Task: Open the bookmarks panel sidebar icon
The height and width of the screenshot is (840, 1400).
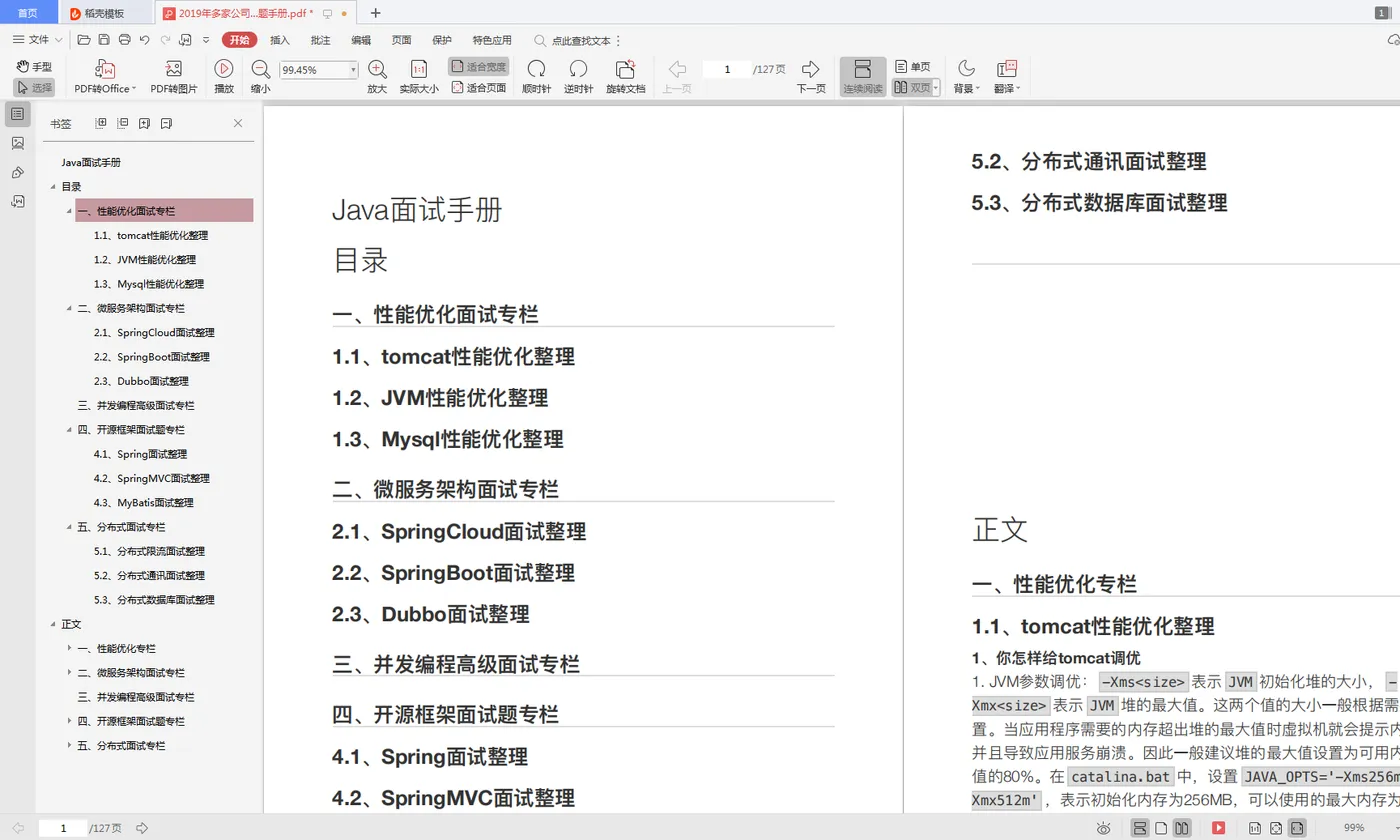Action: point(18,115)
